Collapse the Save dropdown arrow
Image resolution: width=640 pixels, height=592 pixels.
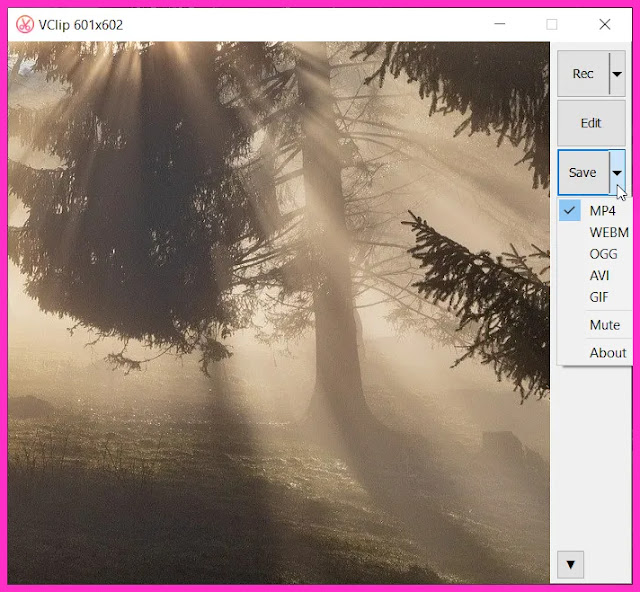(617, 172)
